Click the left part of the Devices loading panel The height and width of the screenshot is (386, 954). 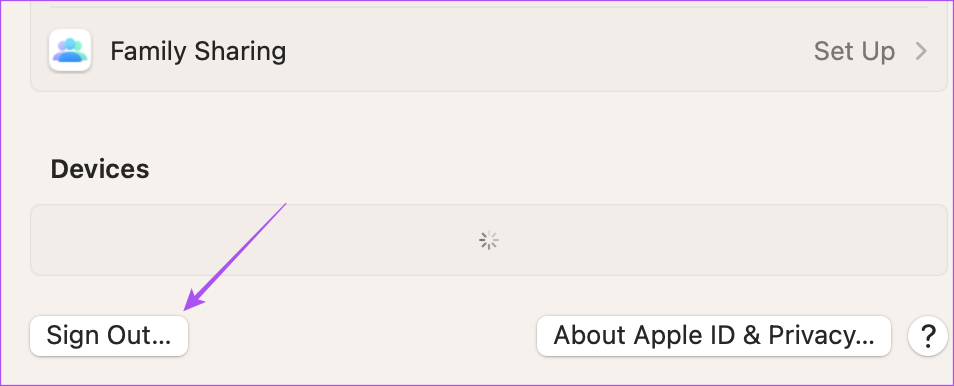[183, 240]
